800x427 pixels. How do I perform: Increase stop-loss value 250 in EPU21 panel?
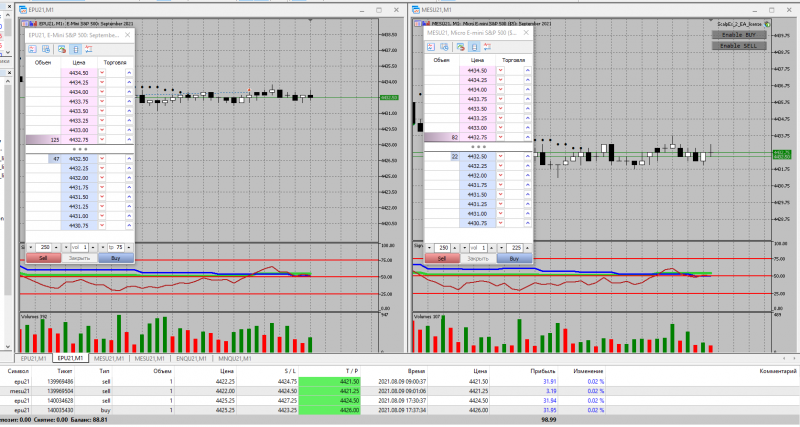(56, 247)
